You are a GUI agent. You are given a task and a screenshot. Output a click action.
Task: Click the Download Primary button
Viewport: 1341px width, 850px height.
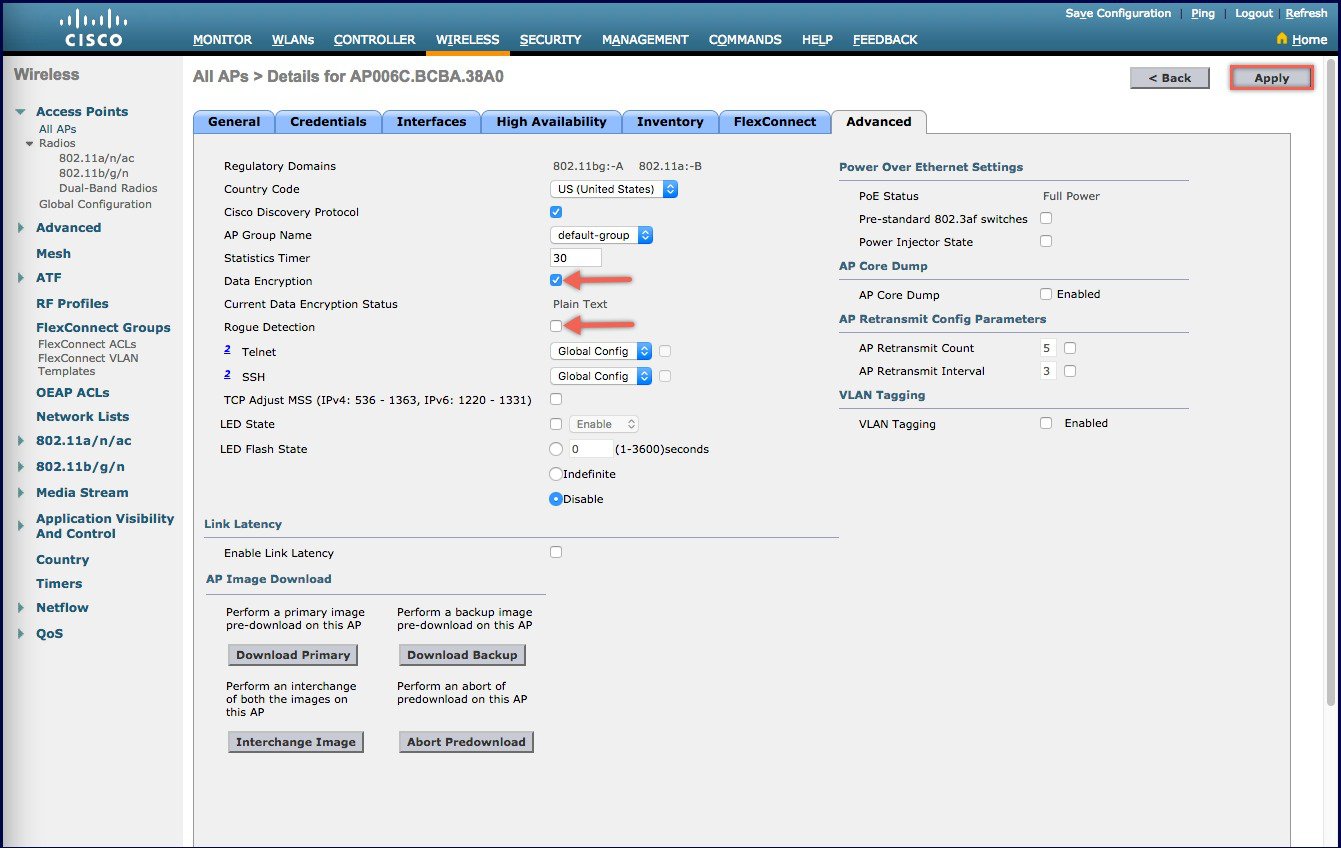click(x=293, y=655)
